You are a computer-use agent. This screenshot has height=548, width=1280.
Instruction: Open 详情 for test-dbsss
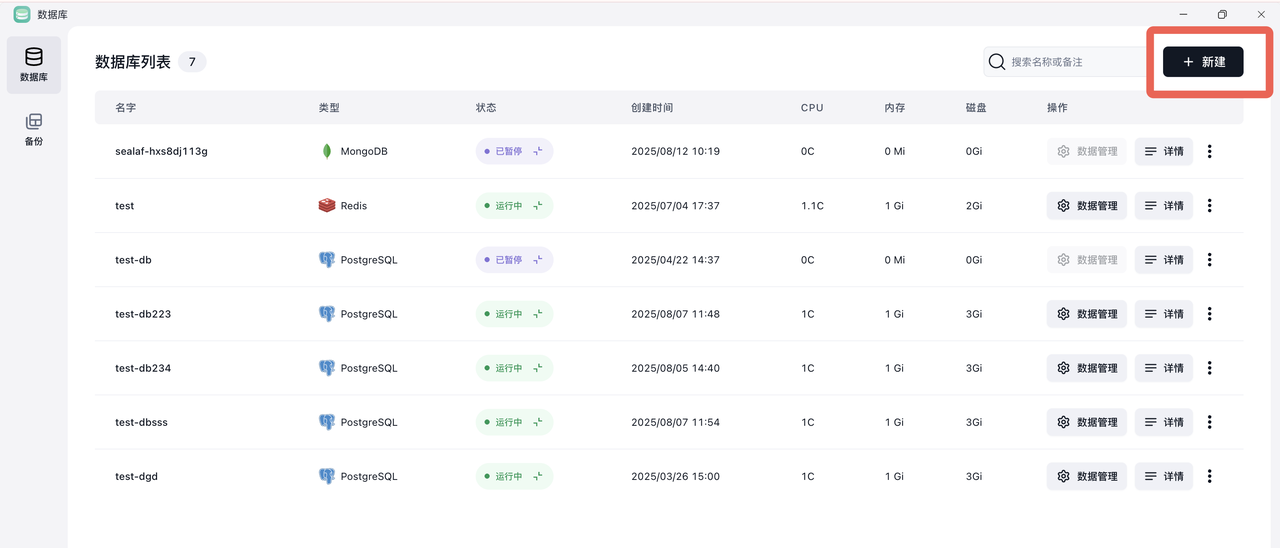[x=1164, y=422]
